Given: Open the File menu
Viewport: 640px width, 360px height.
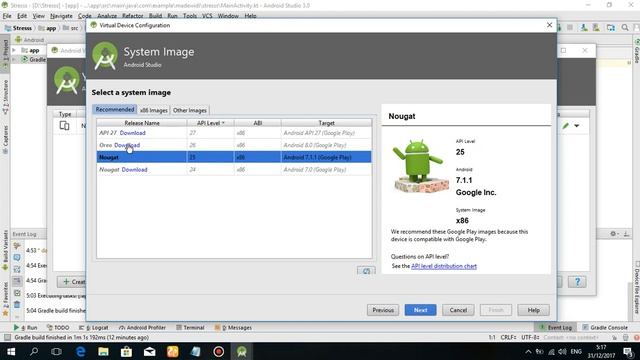Looking at the screenshot, I should [x=7, y=16].
